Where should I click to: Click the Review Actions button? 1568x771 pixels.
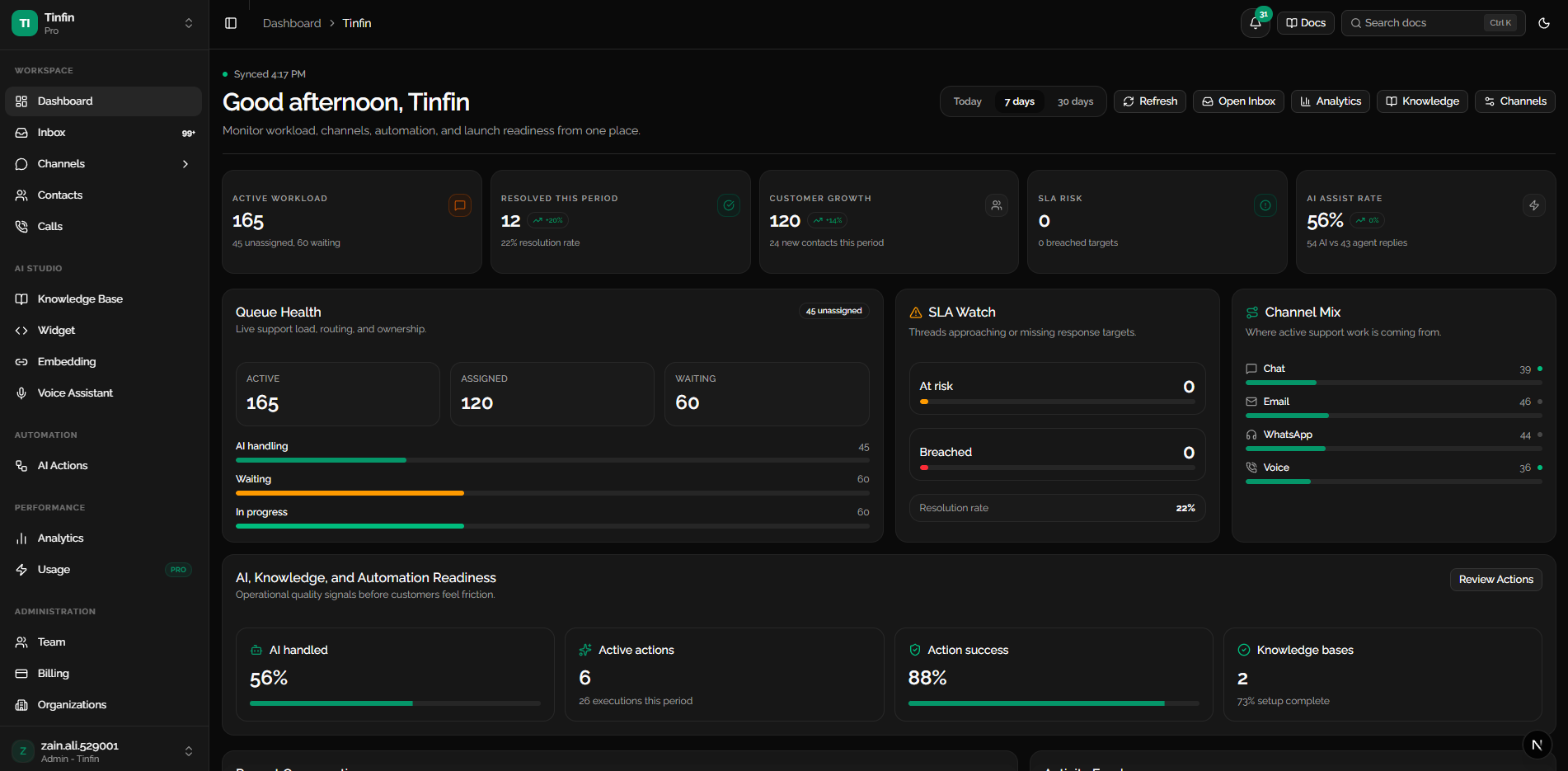[1496, 580]
